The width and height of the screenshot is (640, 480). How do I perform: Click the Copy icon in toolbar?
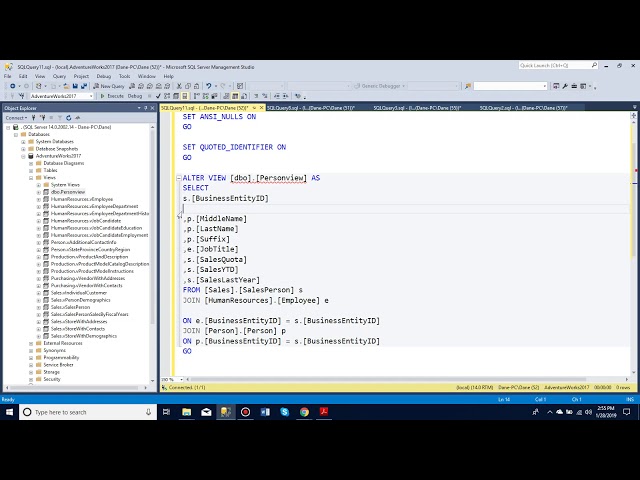coord(188,86)
